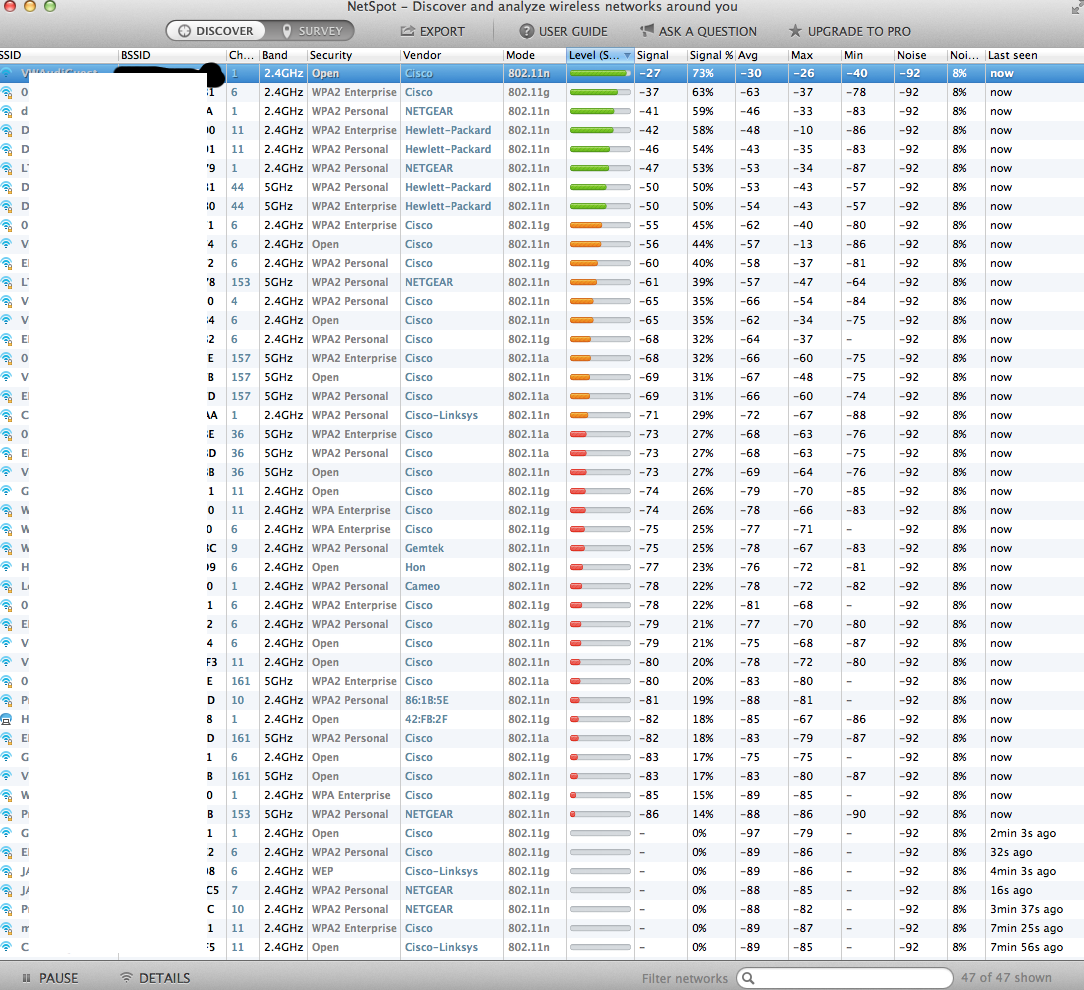Image resolution: width=1084 pixels, height=990 pixels.
Task: Click the Wi-Fi icon in the '2min 3s ago' row
Action: click(7, 833)
